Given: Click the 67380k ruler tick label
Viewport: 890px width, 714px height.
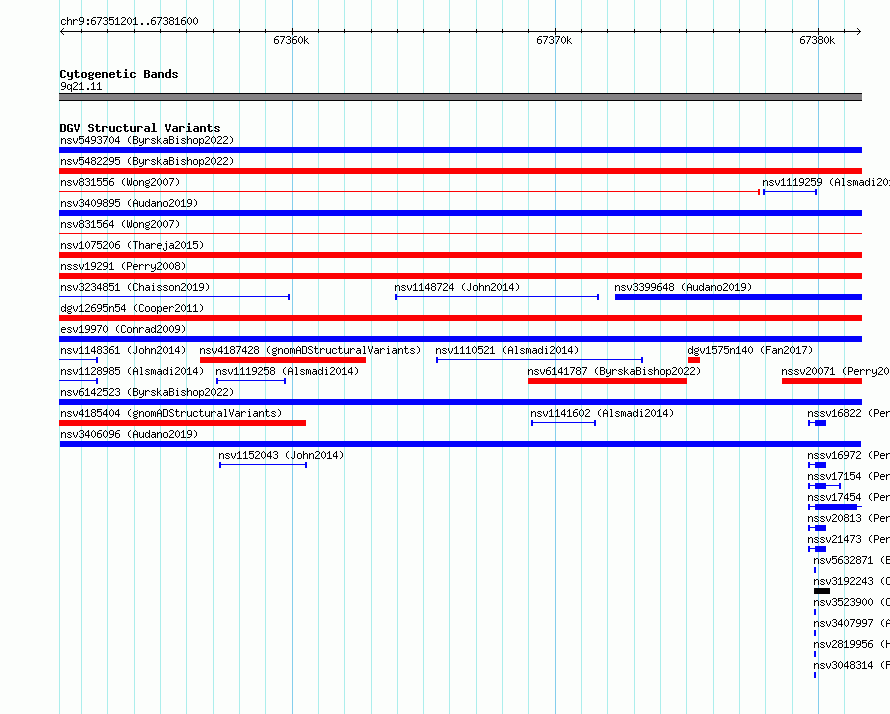Looking at the screenshot, I should (x=817, y=40).
